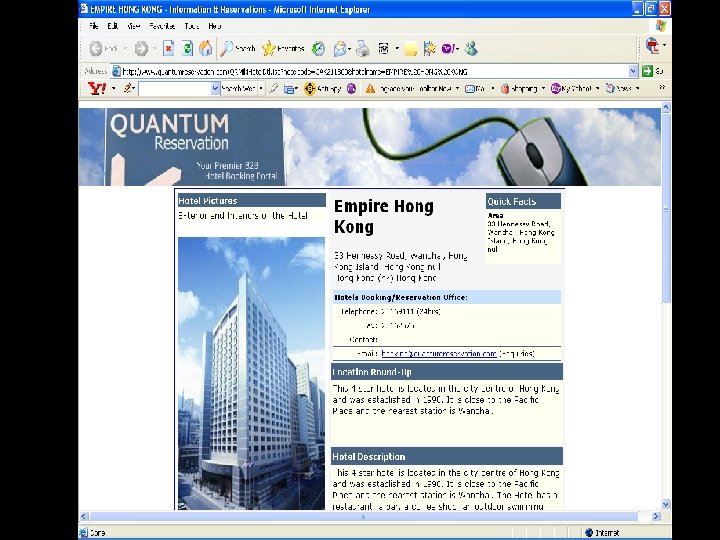Open the address bar URL dropdown
Screen dimensions: 720x540
633,71
